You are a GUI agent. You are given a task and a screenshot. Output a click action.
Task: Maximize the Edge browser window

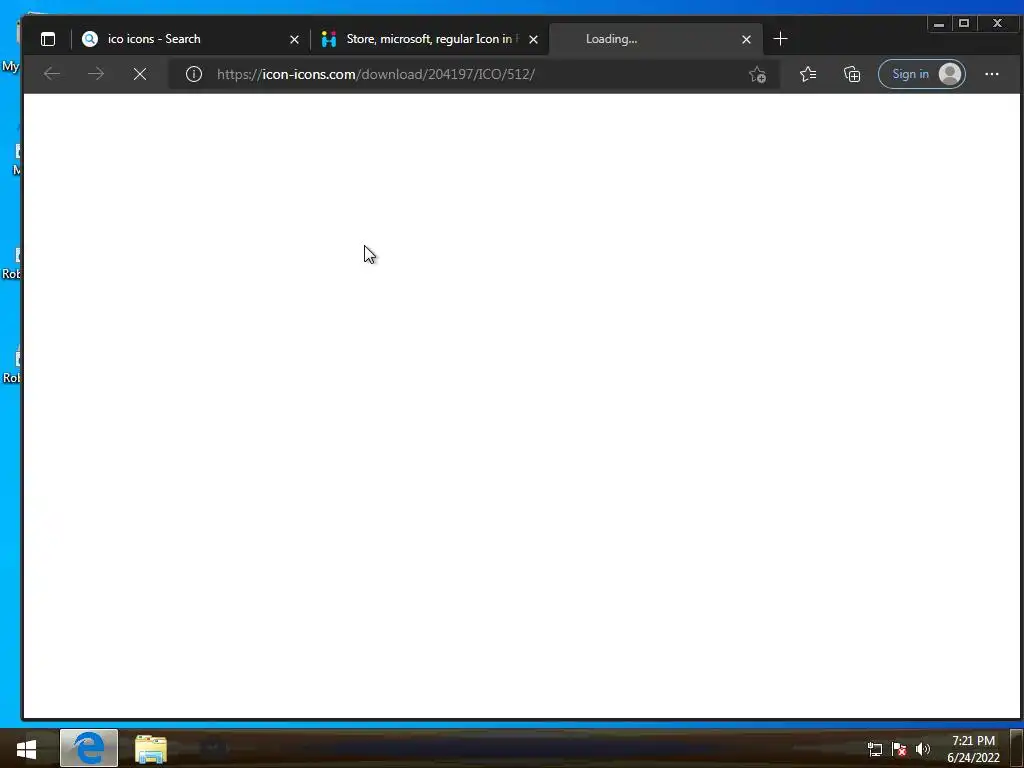pos(964,24)
